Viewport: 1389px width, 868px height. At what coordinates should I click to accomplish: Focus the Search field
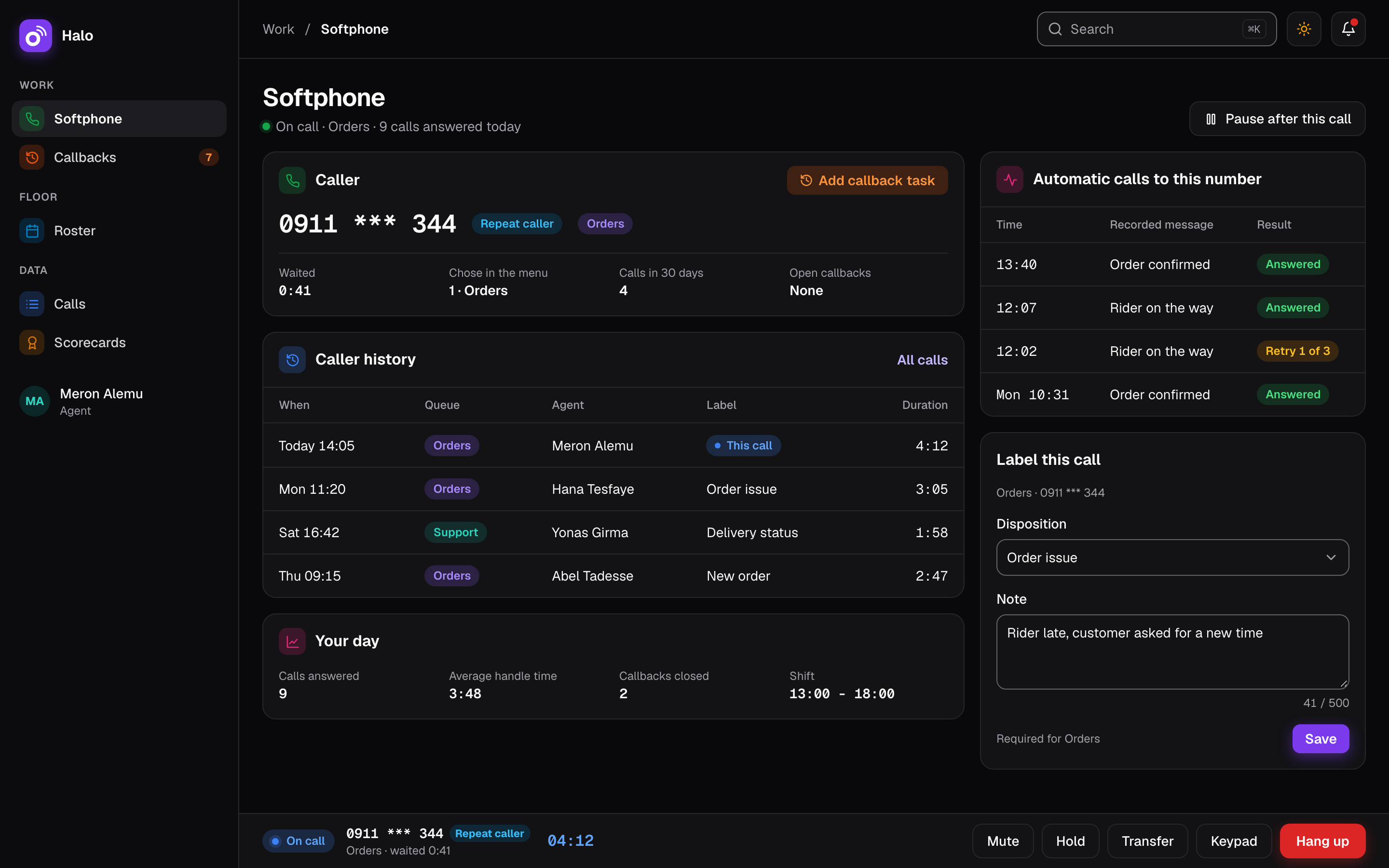click(1157, 29)
